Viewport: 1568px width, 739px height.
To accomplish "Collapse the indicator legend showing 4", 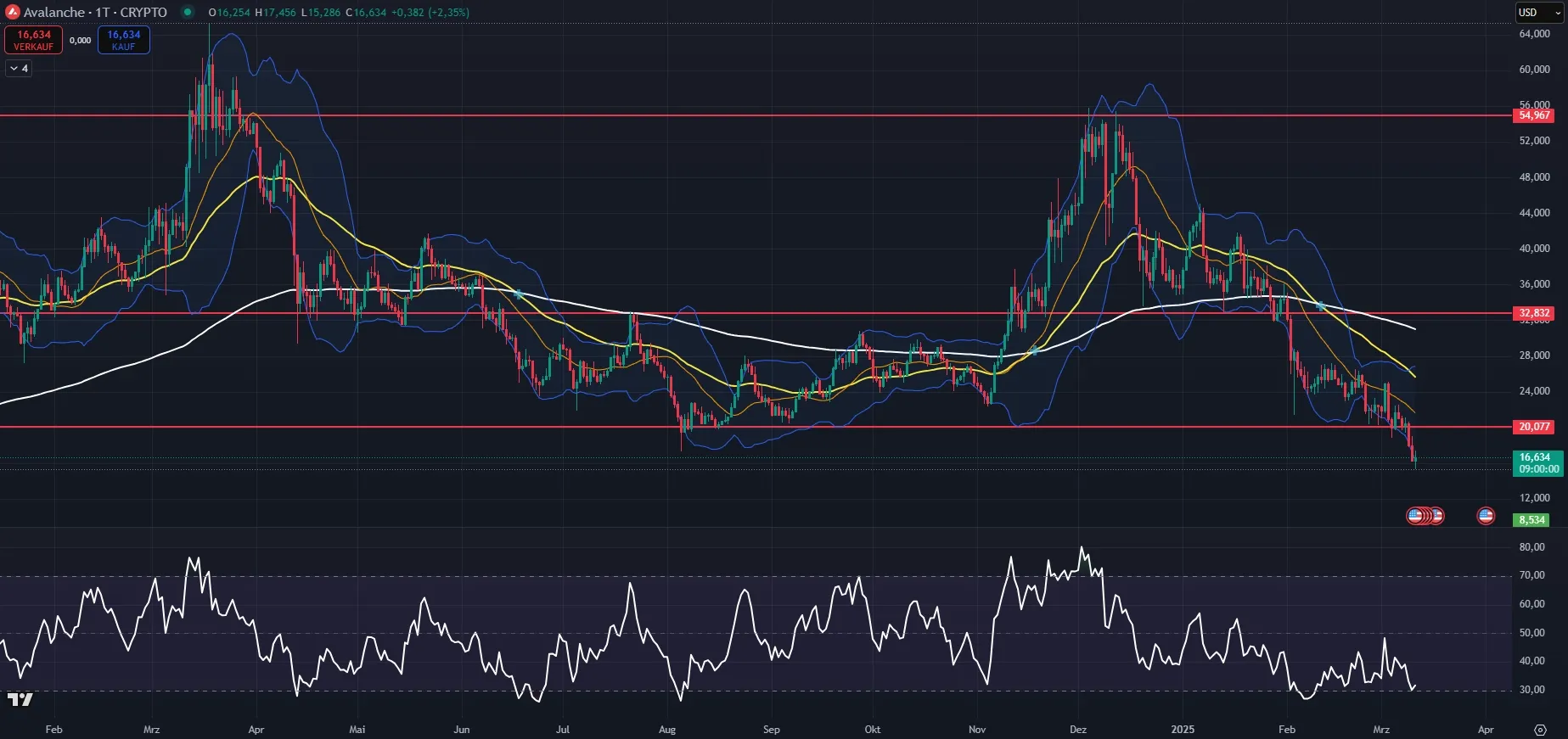I will click(x=19, y=69).
